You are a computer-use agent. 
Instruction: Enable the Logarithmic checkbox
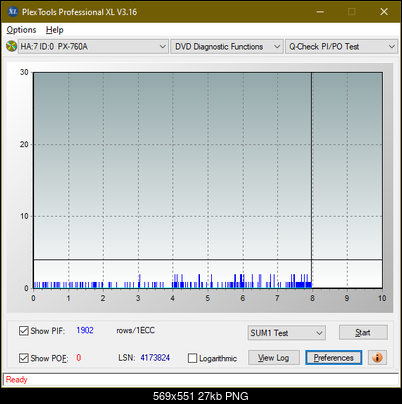192,358
